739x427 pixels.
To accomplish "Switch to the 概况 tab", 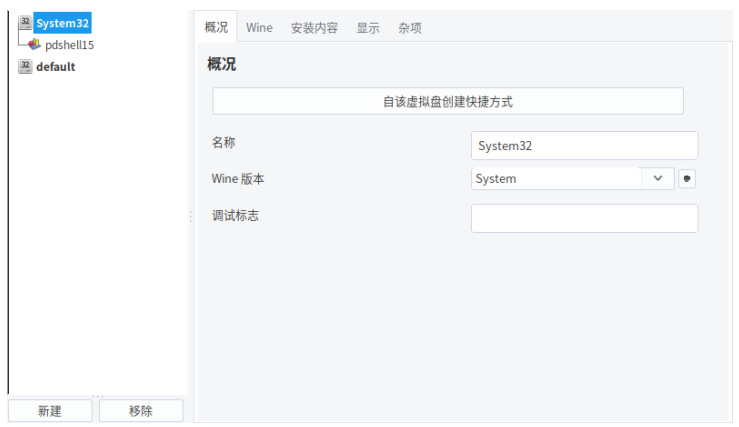I will pyautogui.click(x=216, y=27).
